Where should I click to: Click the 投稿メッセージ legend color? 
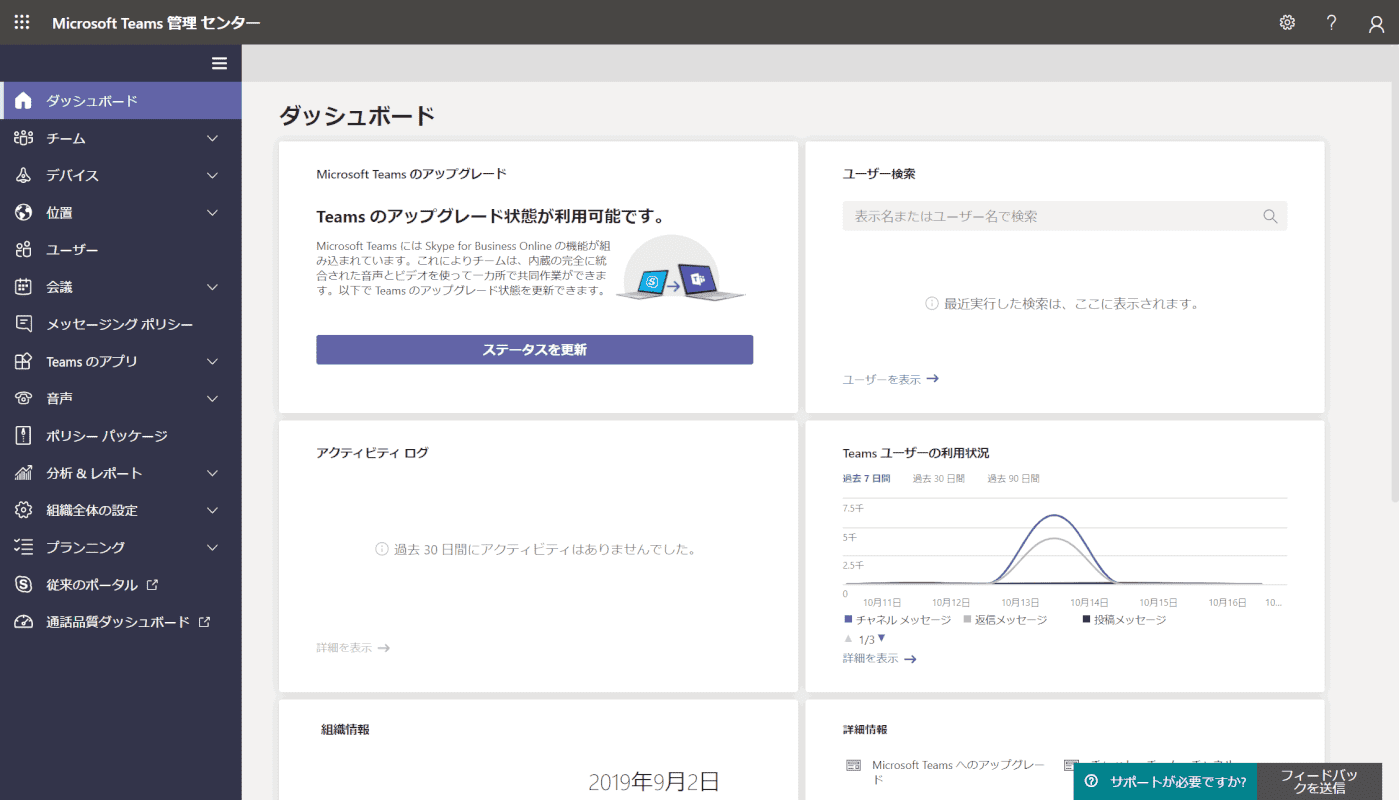pos(1086,620)
